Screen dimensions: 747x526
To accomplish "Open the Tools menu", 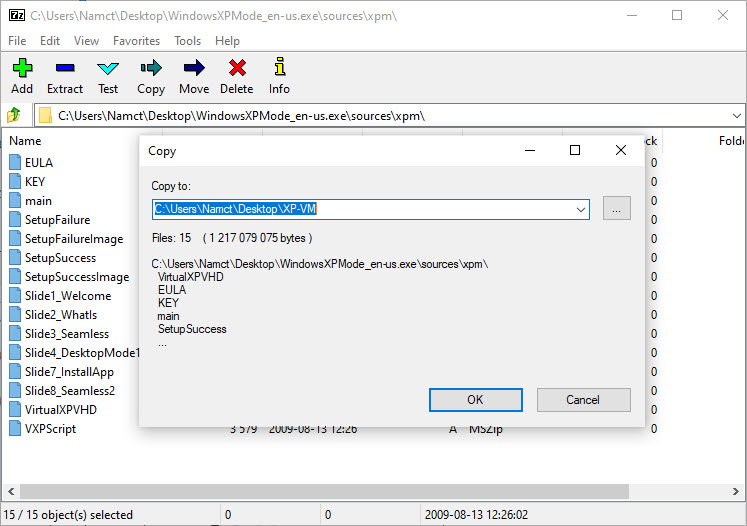I will point(187,41).
